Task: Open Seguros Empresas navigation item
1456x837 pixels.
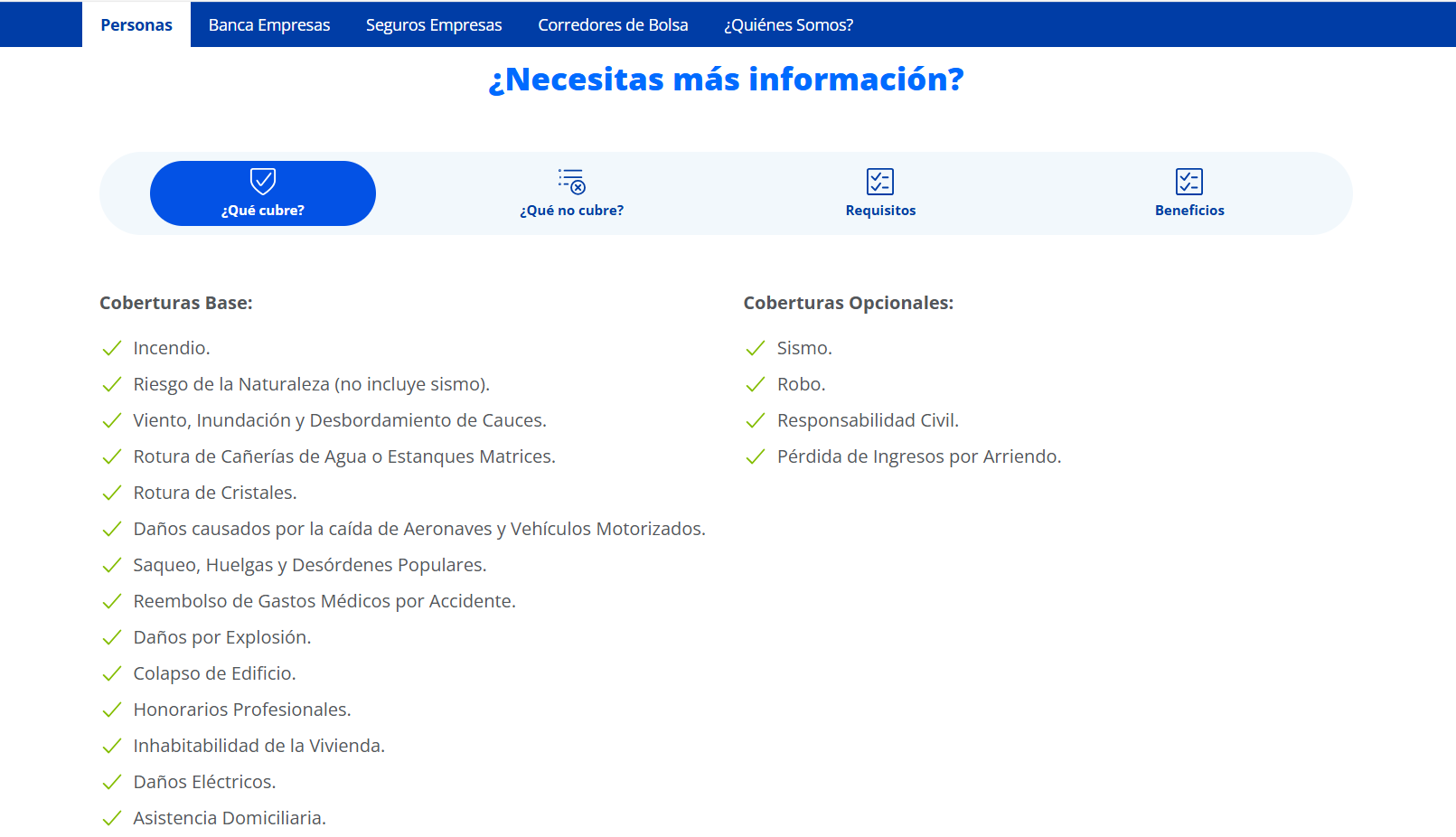Action: [x=434, y=25]
